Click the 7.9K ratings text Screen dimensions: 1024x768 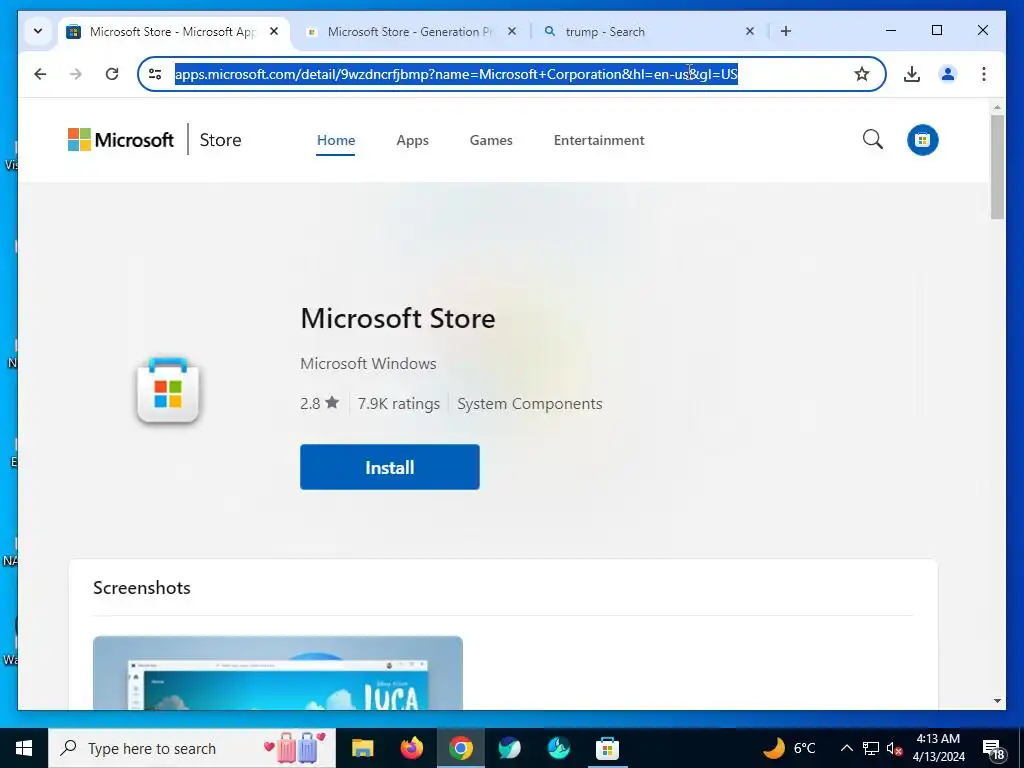(398, 404)
